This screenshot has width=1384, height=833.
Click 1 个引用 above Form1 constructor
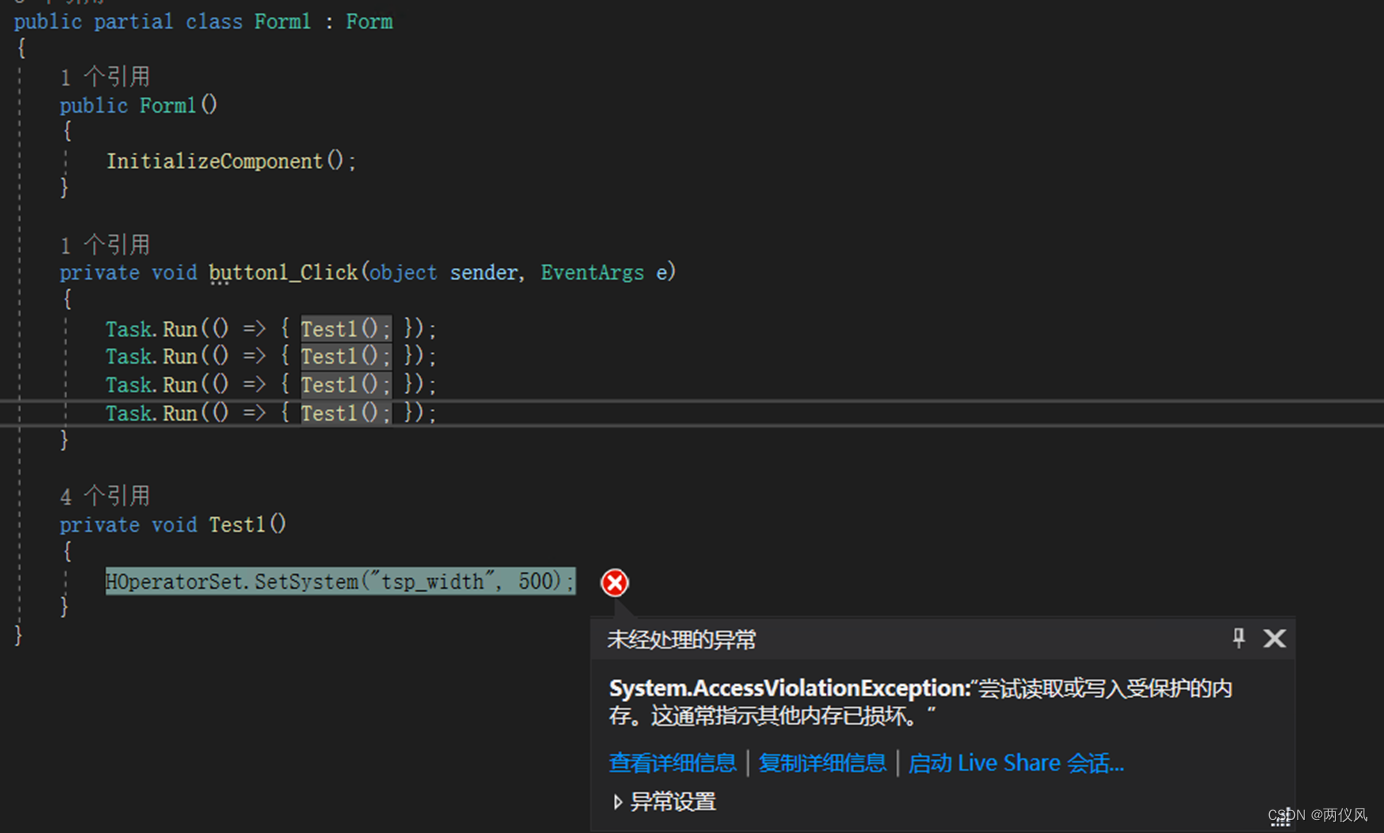point(105,77)
